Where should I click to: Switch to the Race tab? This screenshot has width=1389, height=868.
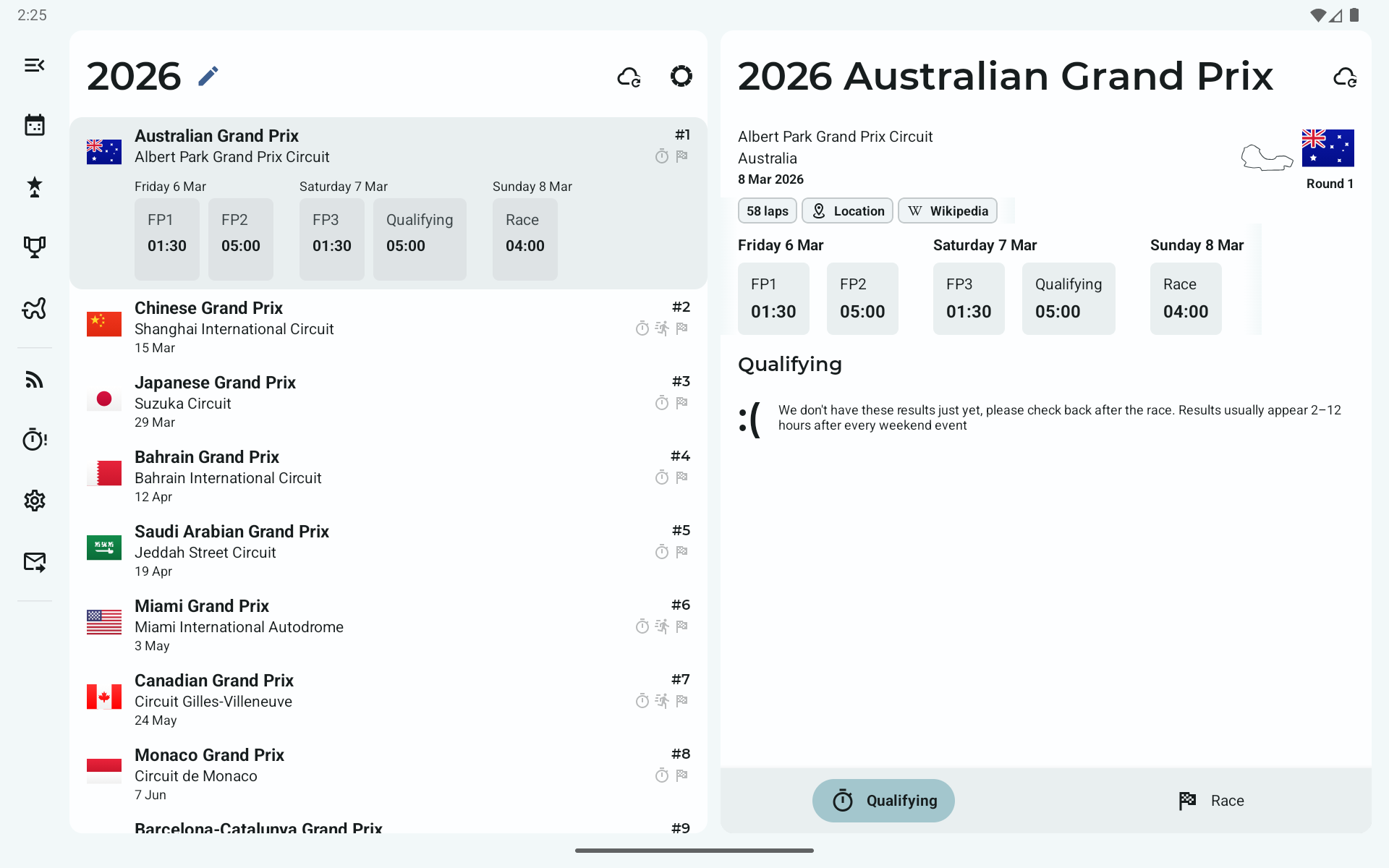[1211, 800]
